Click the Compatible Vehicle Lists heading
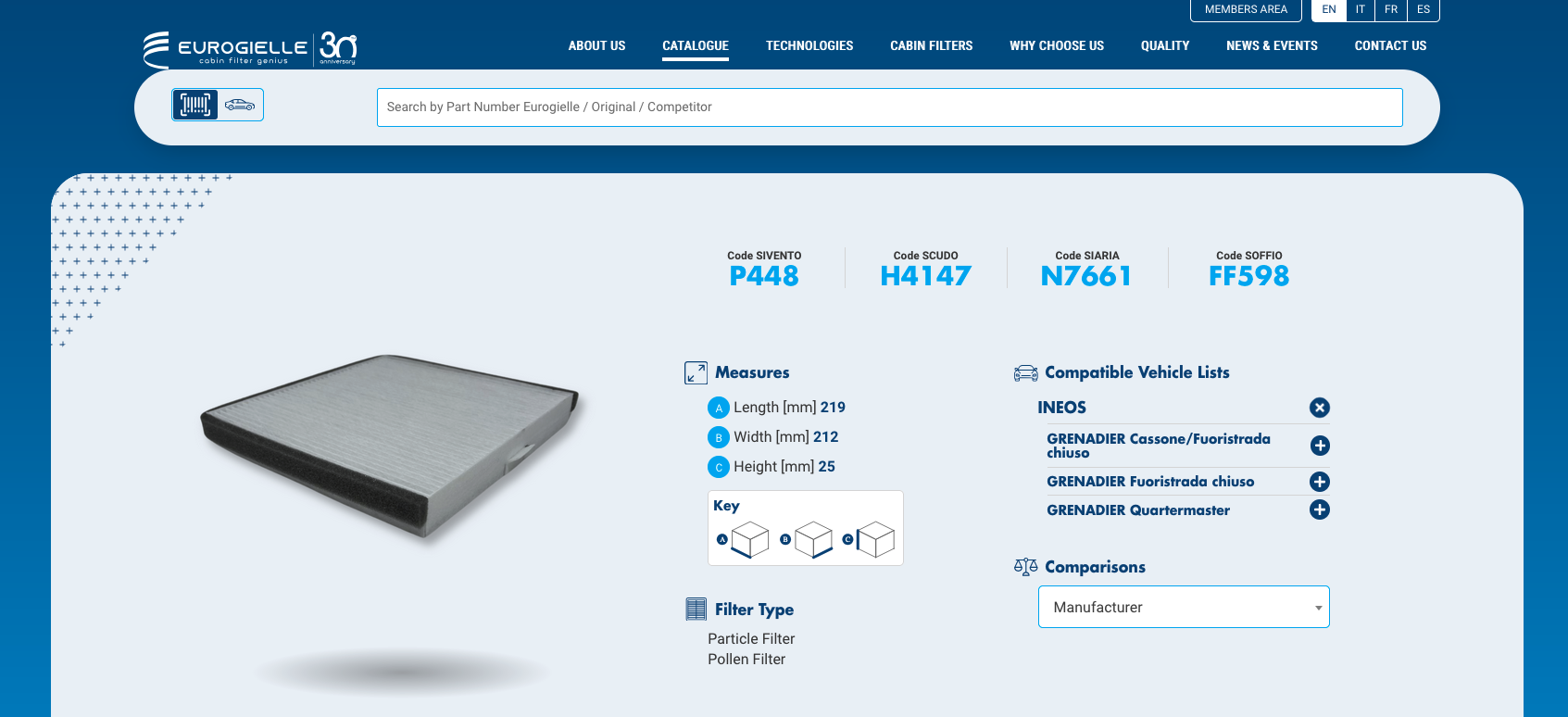The height and width of the screenshot is (717, 1568). (x=1137, y=372)
